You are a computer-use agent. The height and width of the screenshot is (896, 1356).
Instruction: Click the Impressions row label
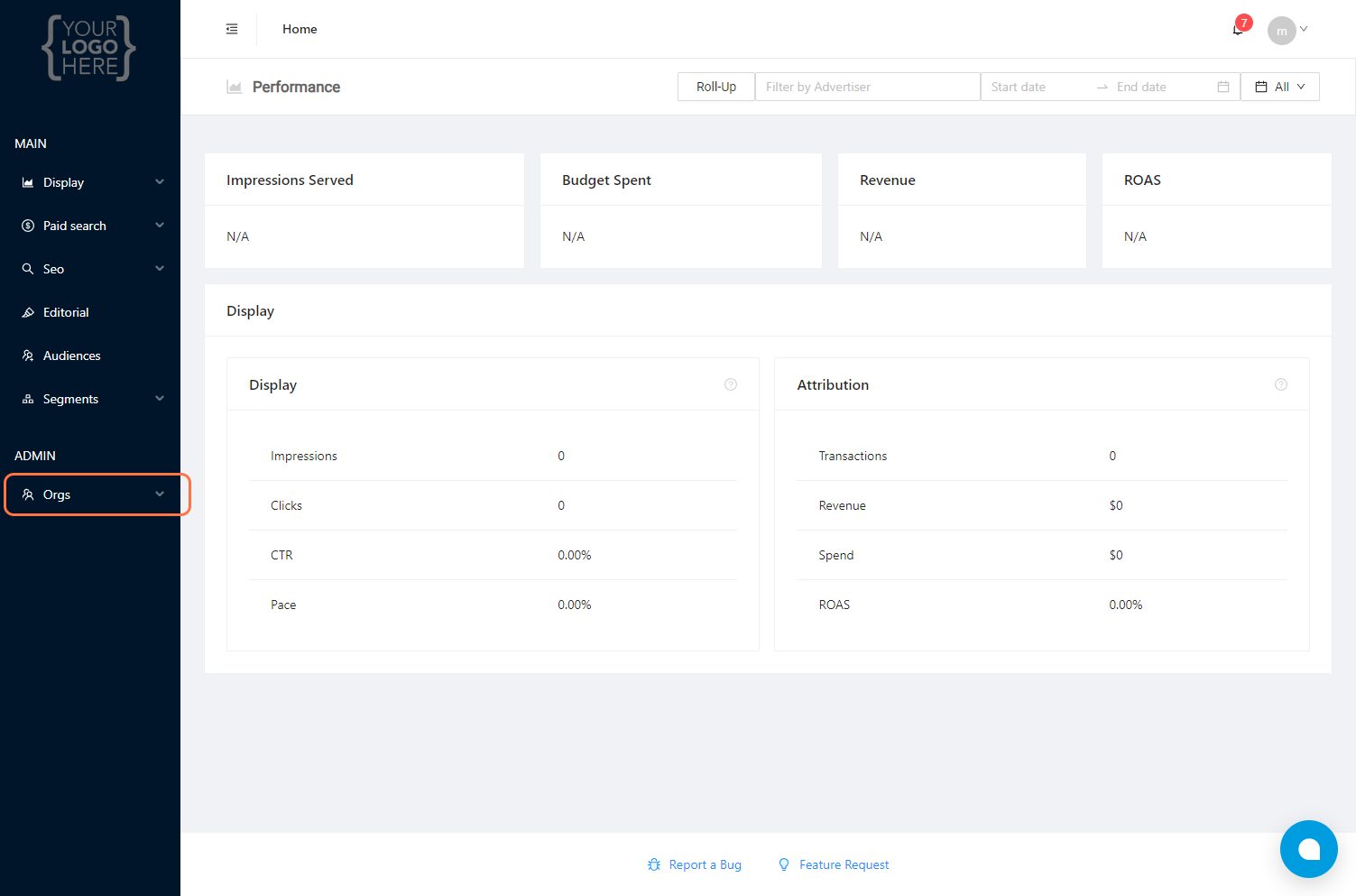pyautogui.click(x=304, y=456)
